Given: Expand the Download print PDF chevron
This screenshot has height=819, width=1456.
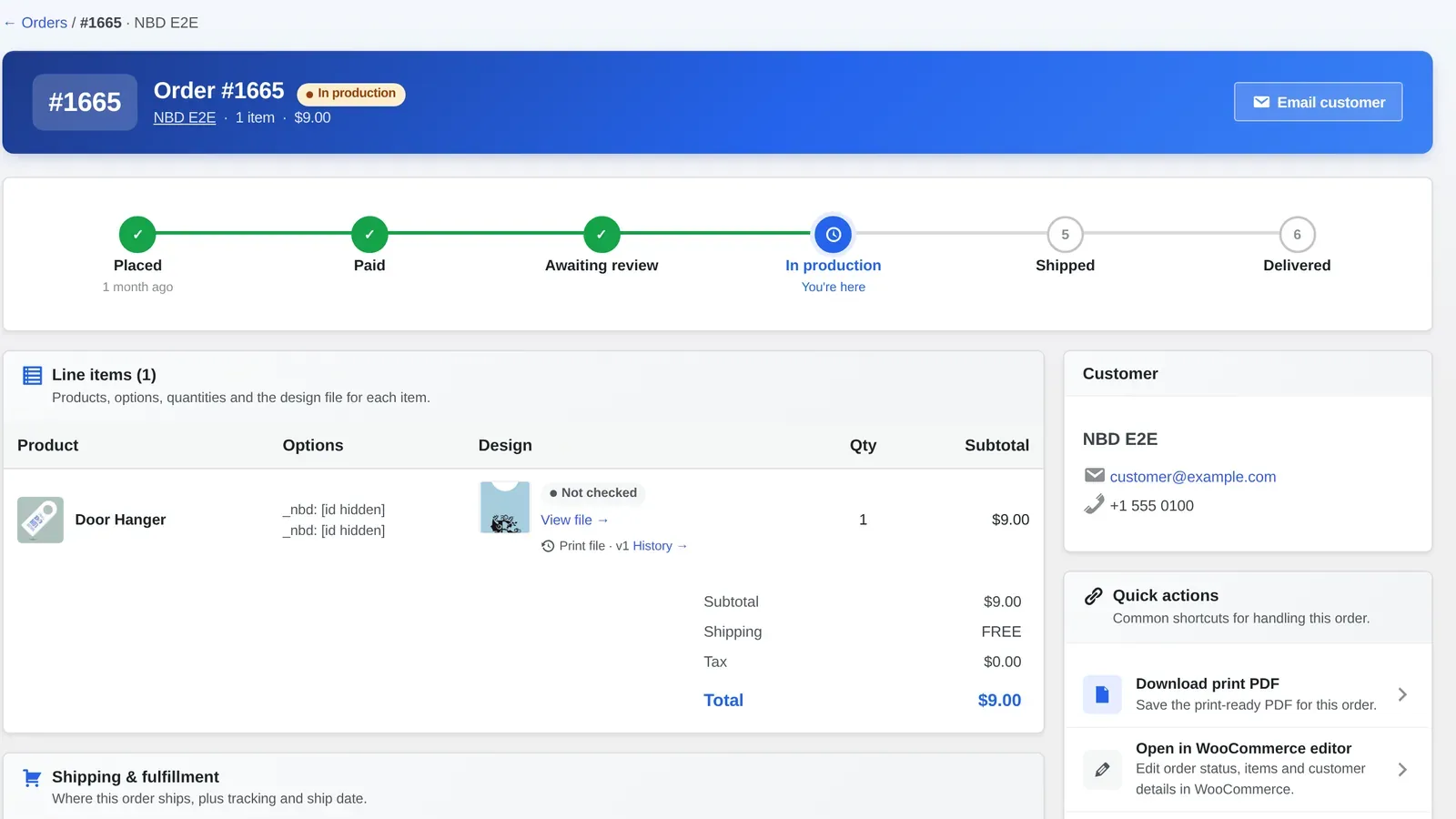Looking at the screenshot, I should pyautogui.click(x=1402, y=694).
